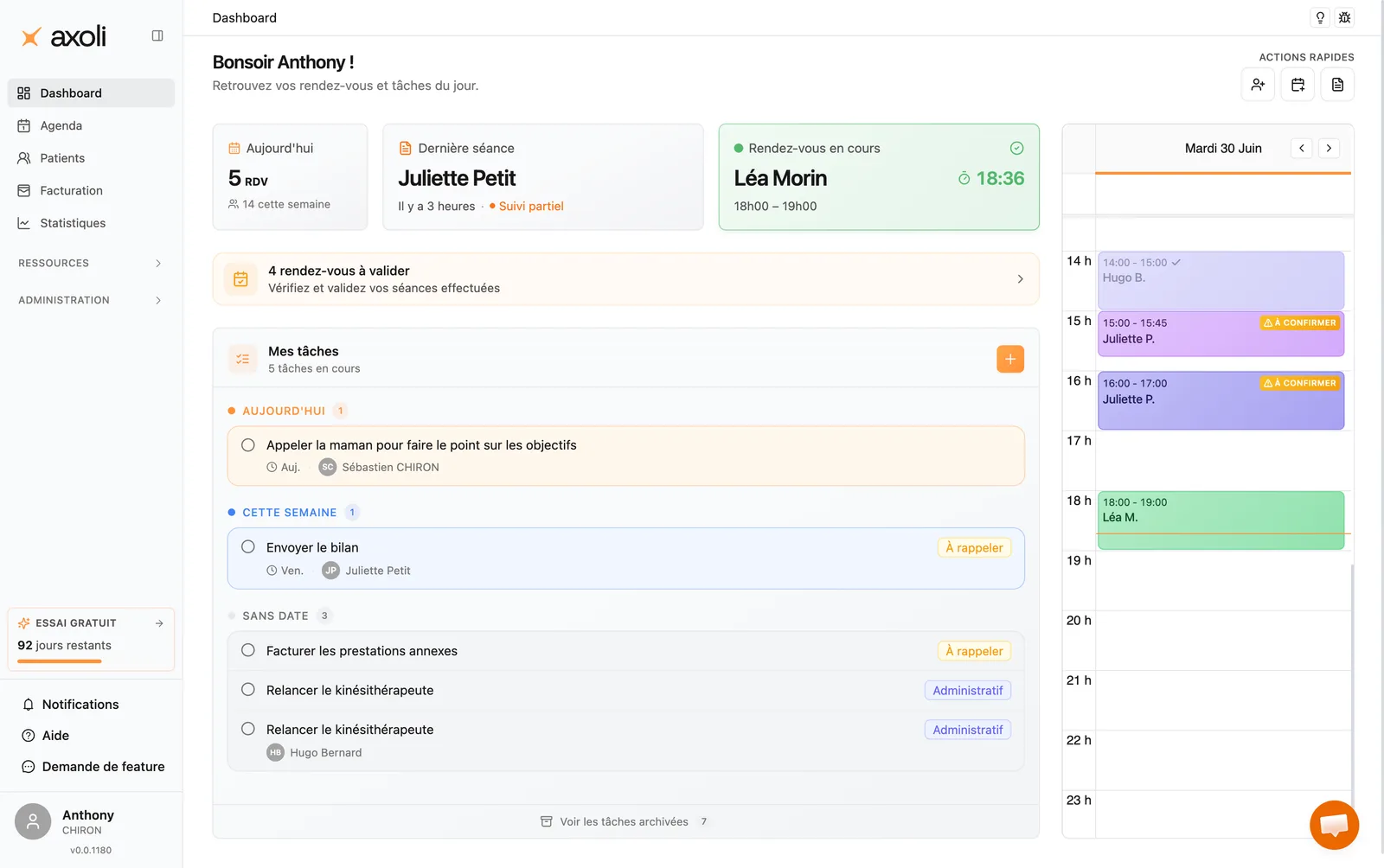Select Léa M. 18:00 appointment
1384x868 pixels.
[x=1221, y=520]
